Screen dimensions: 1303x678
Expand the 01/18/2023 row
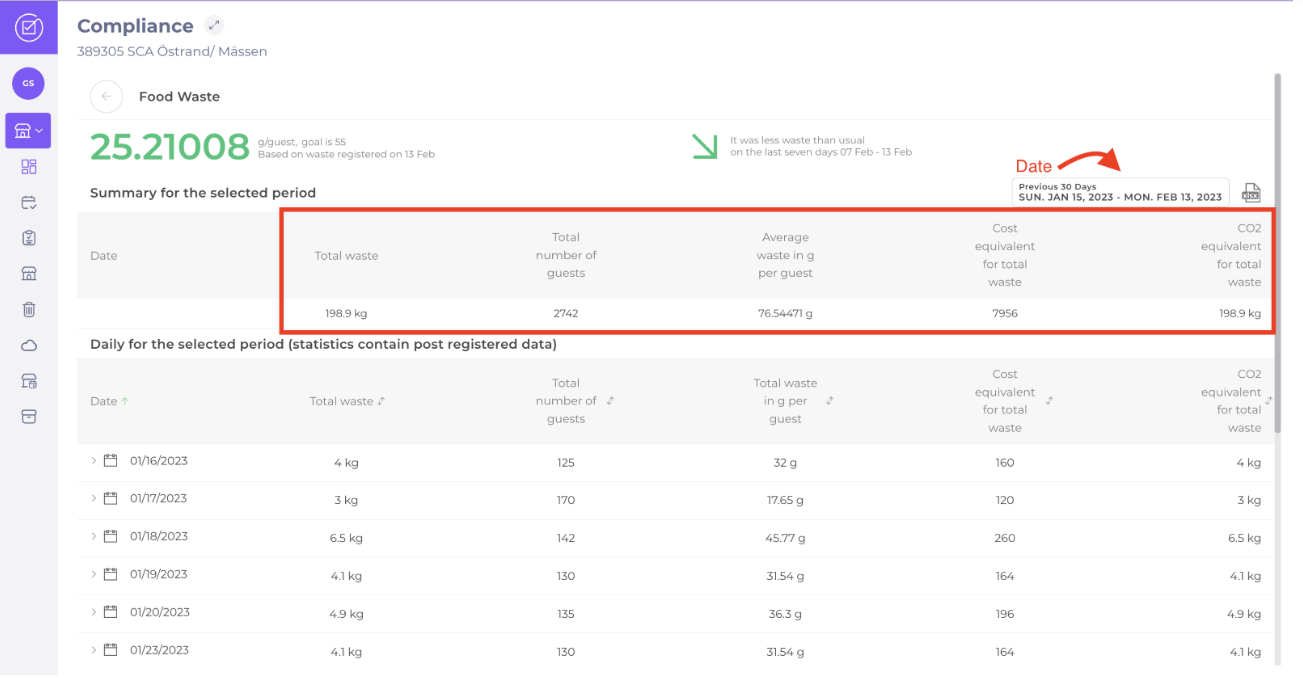(94, 536)
